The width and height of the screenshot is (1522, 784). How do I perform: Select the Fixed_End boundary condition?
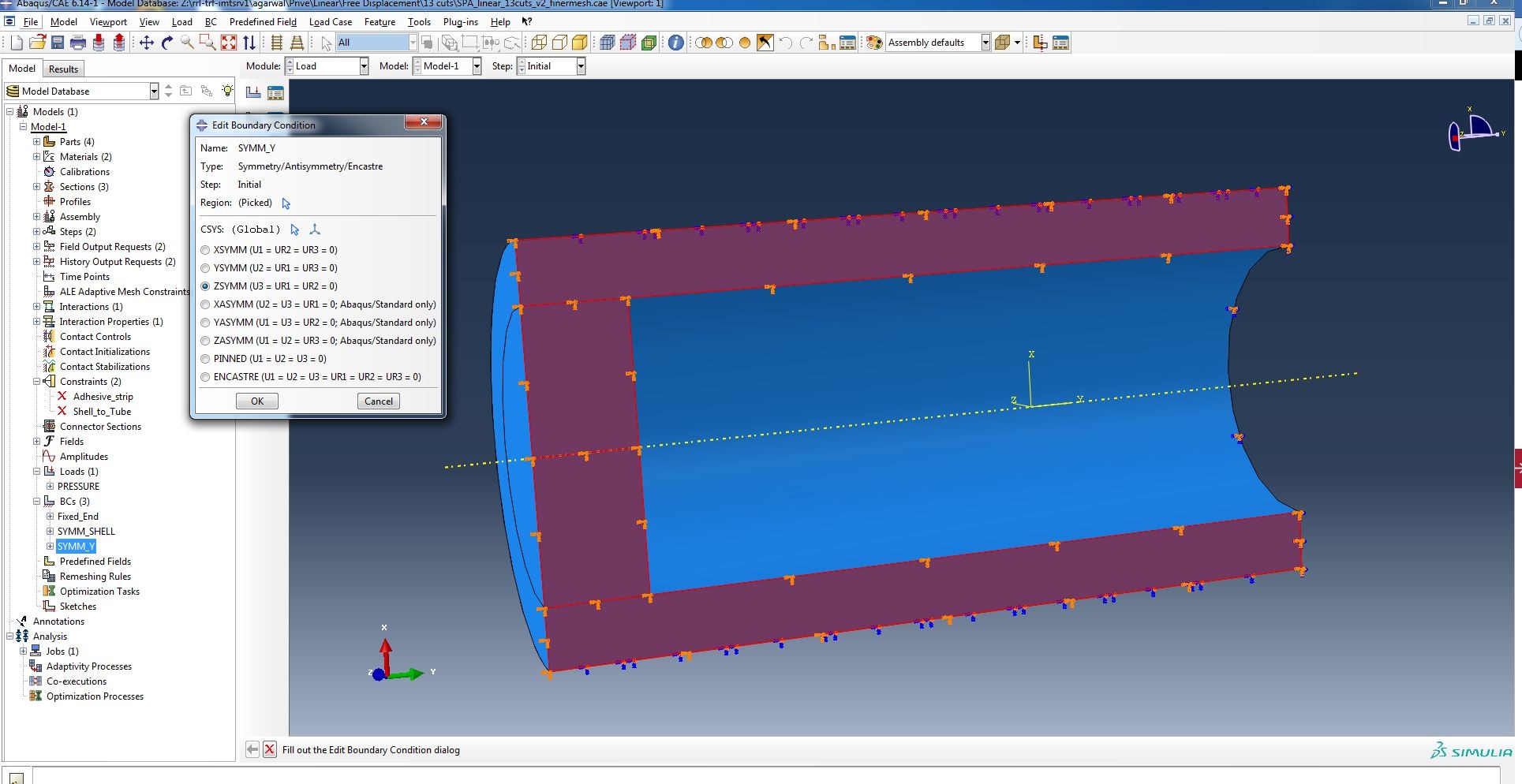pos(78,517)
